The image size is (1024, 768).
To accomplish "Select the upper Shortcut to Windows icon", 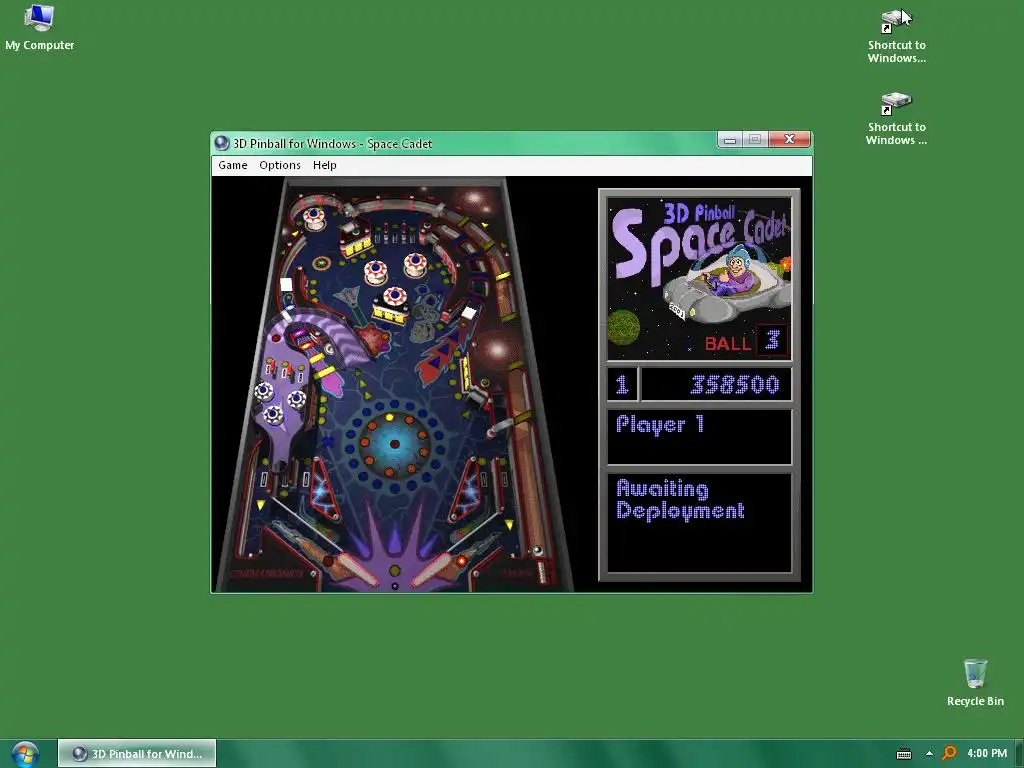I will click(896, 36).
